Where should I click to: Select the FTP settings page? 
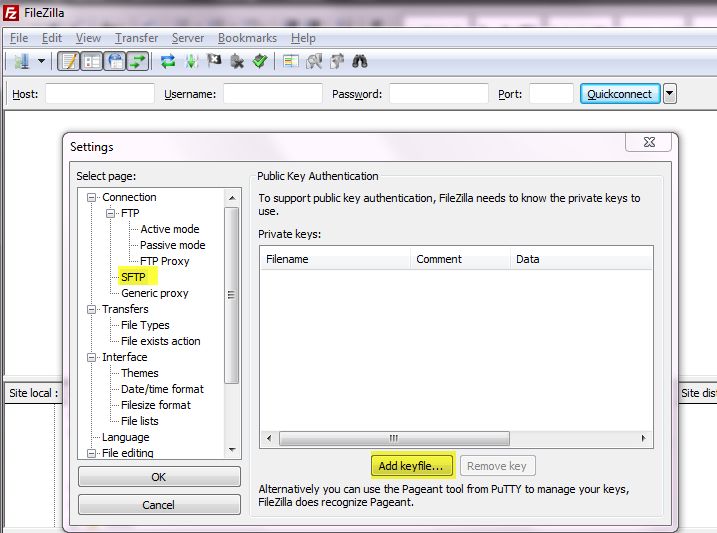130,213
